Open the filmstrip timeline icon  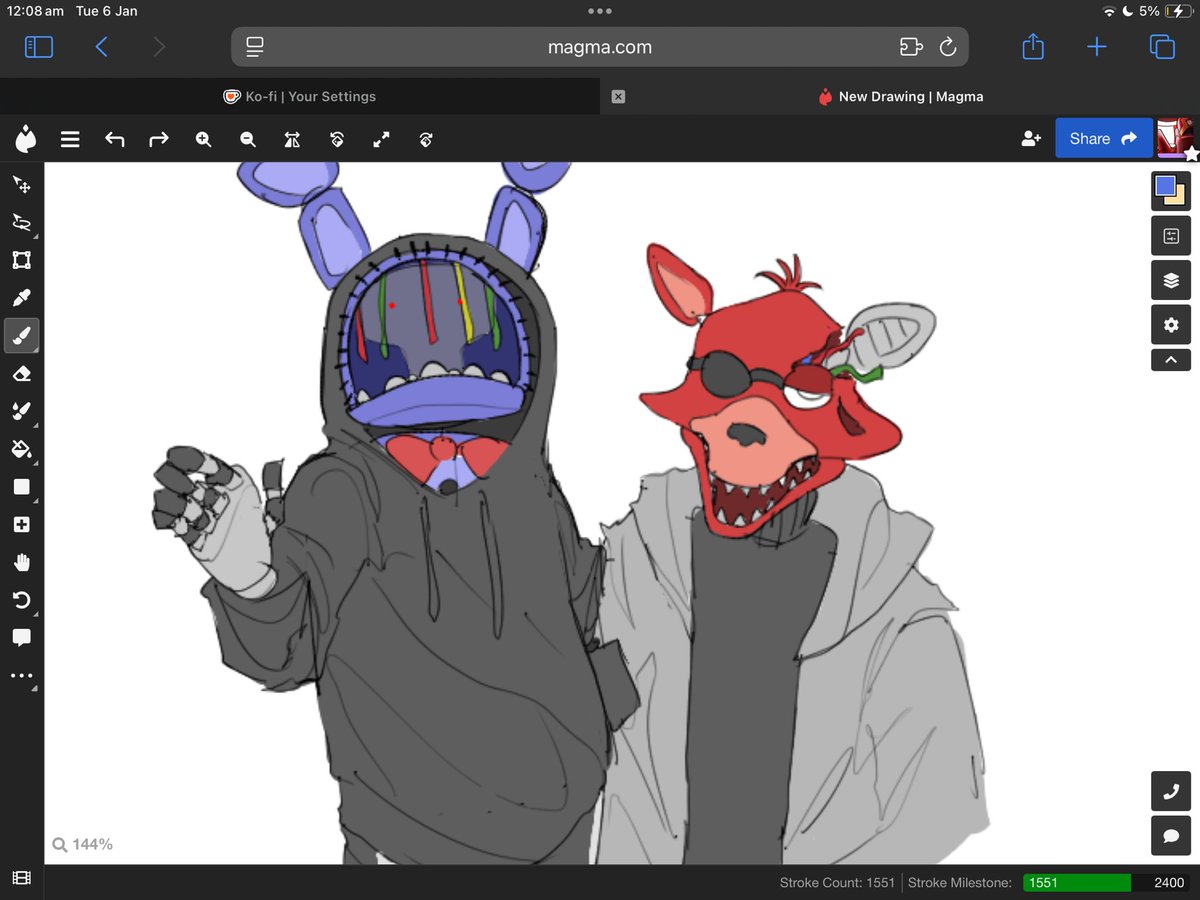coord(21,879)
